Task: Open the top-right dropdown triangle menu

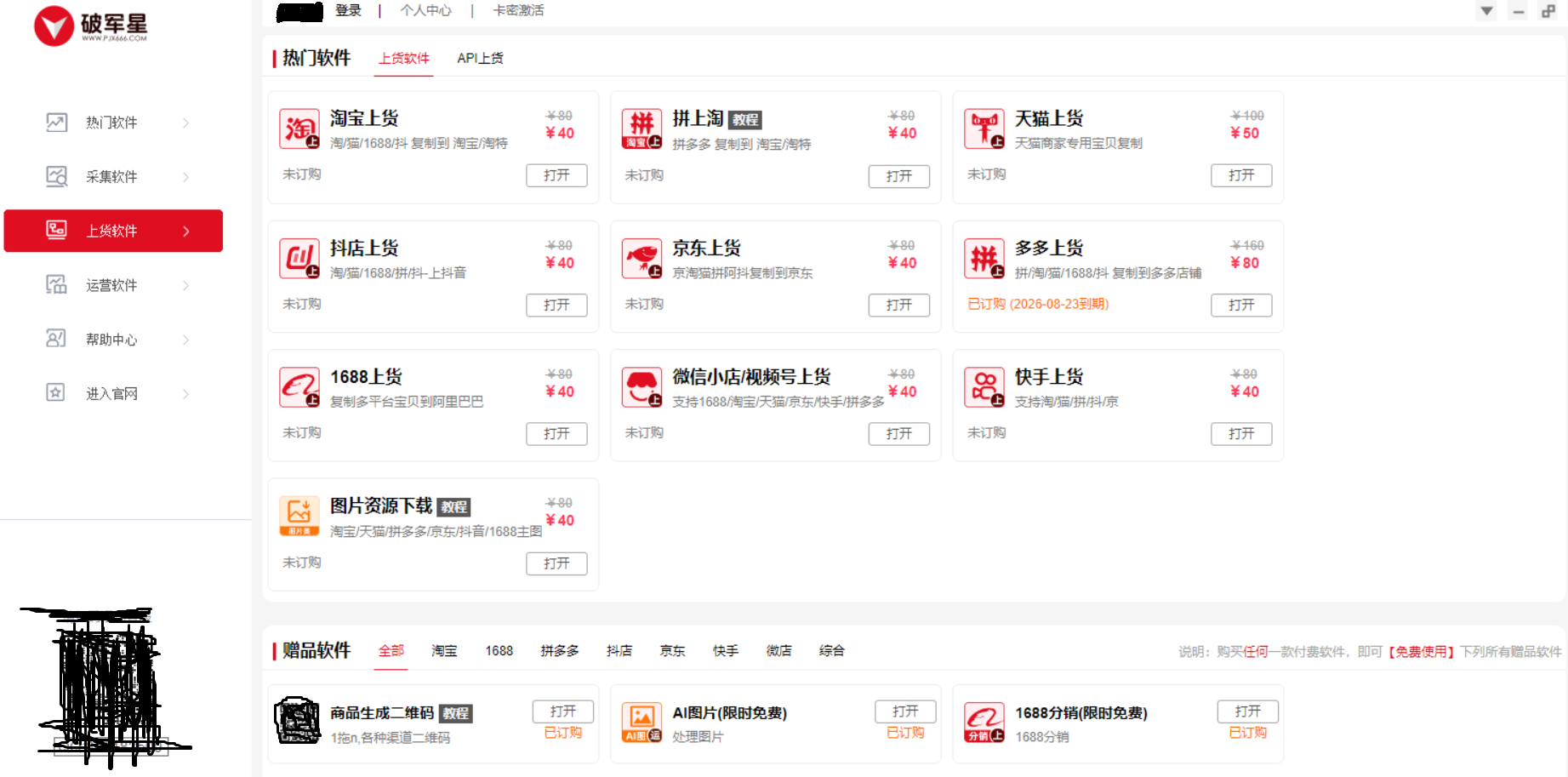Action: click(x=1486, y=11)
